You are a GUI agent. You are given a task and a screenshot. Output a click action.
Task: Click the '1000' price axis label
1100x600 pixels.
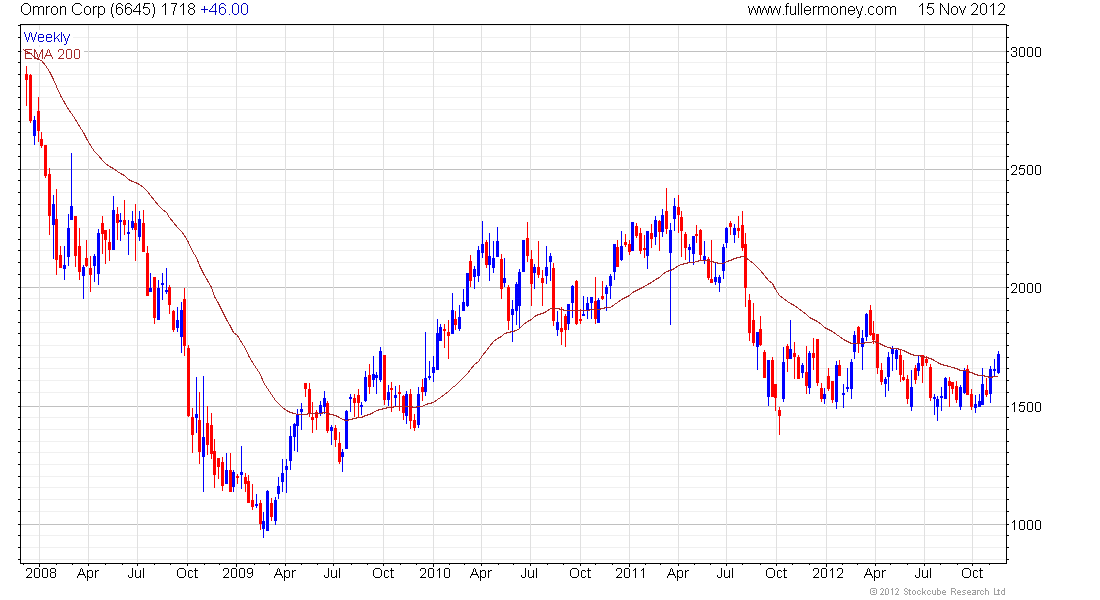point(1026,525)
